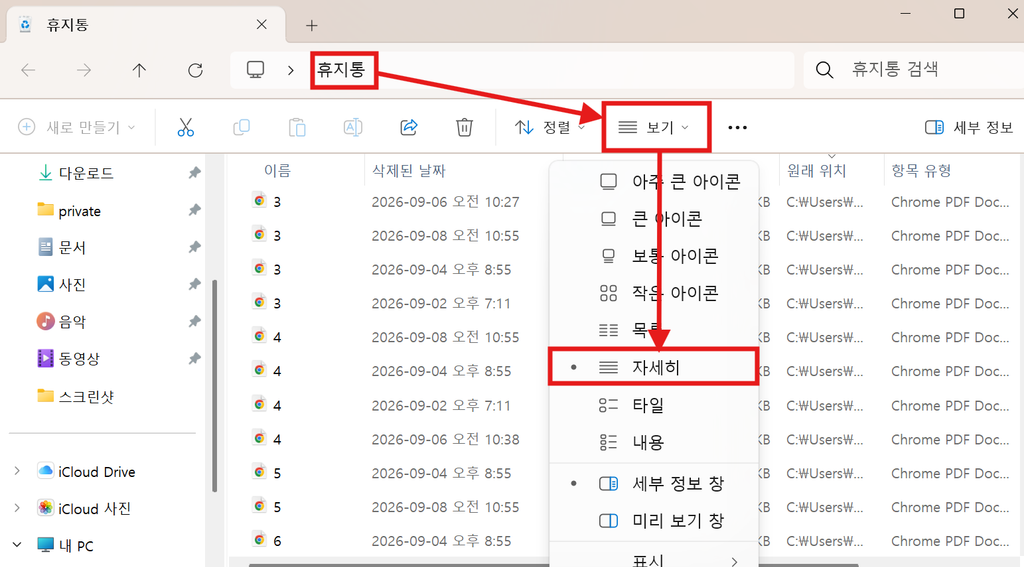Collapse the 내 PC tree node
This screenshot has width=1024, height=567.
[18, 545]
